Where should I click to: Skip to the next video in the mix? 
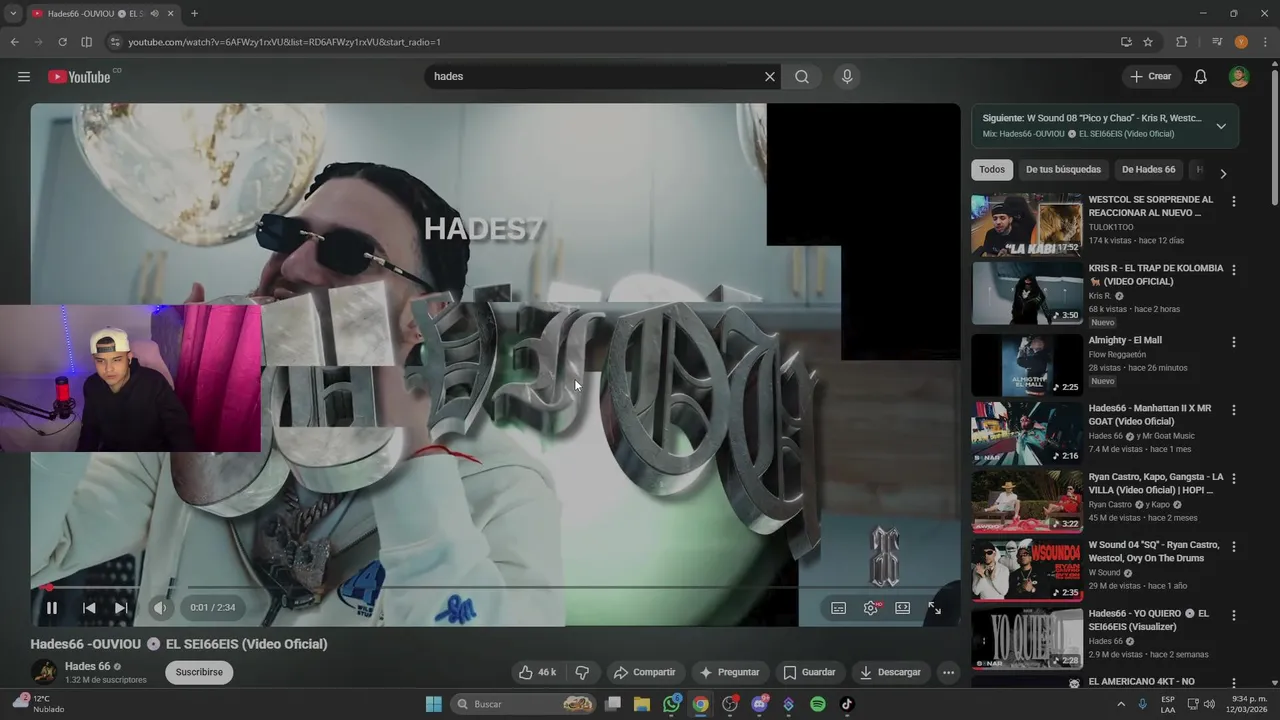(121, 608)
